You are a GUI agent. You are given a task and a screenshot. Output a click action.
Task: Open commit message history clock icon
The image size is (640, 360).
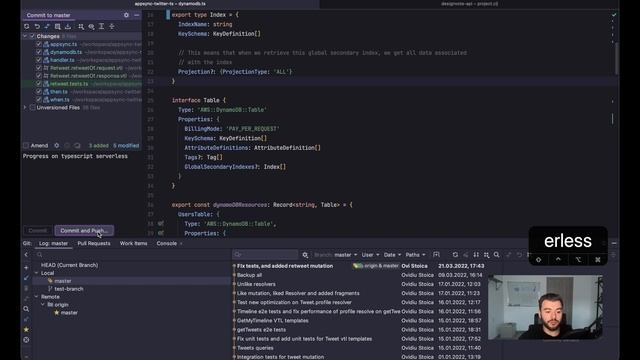(67, 146)
